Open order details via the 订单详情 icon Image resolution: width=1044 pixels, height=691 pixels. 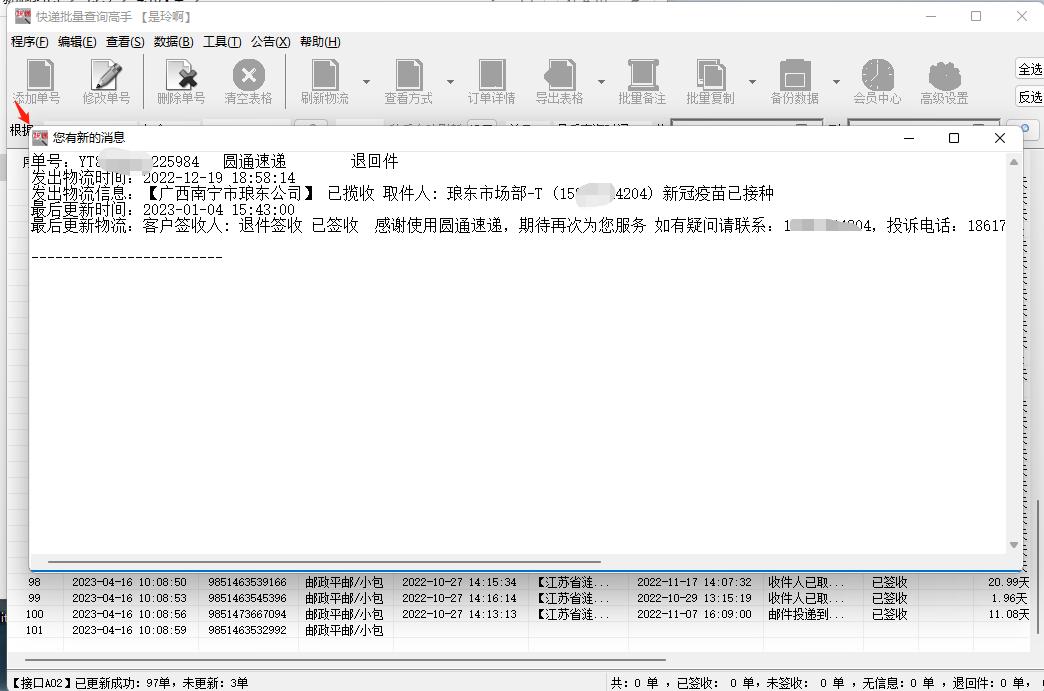490,75
